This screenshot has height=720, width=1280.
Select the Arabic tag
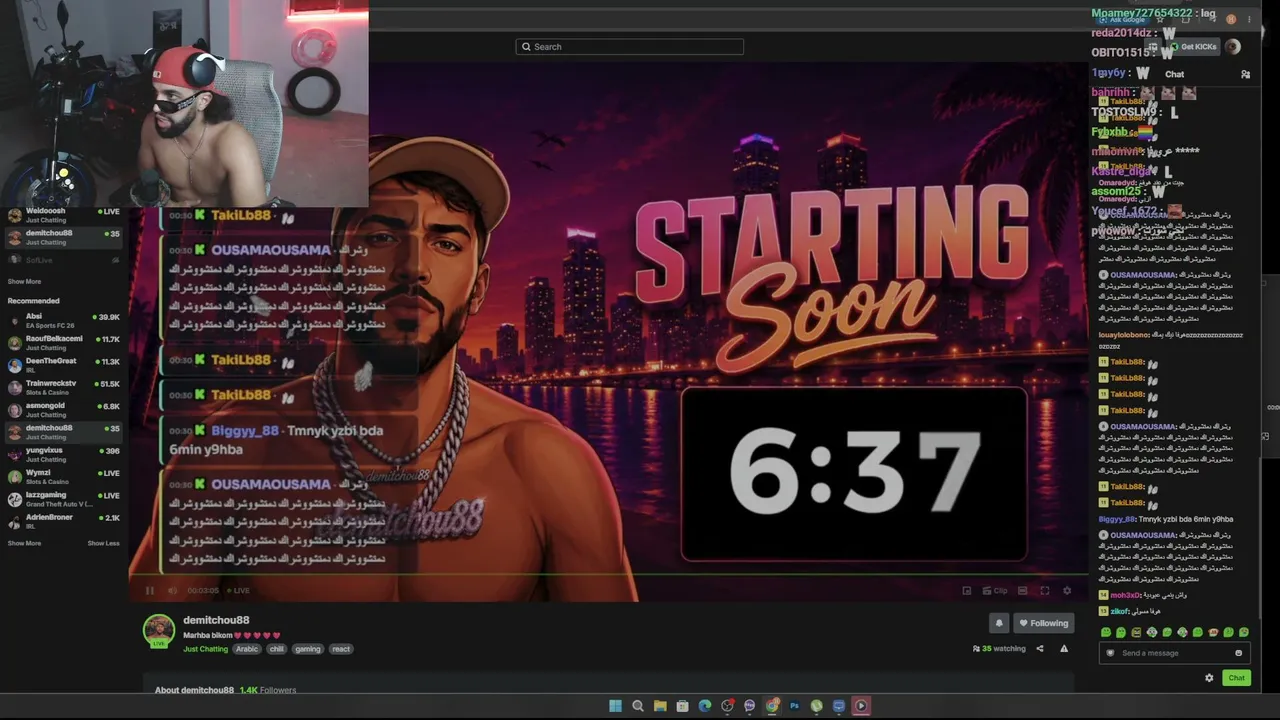(x=247, y=649)
